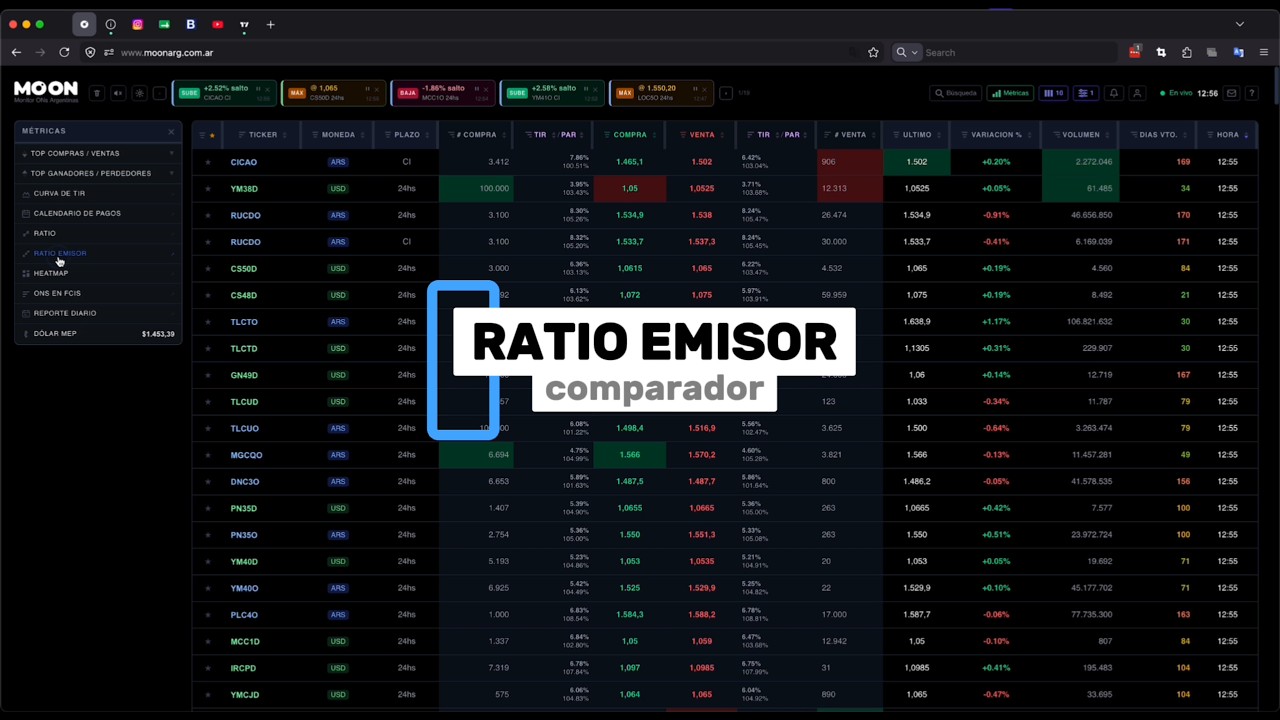Sort table by Ticker column

263,134
